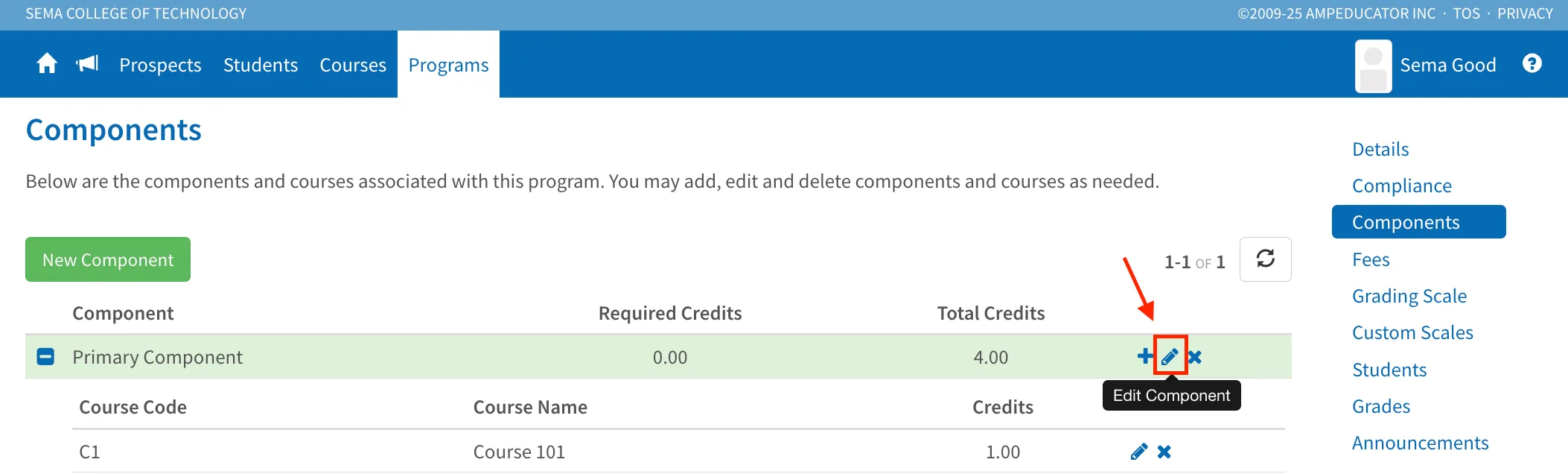Open the Programs tab
1568x474 pixels.
[448, 65]
